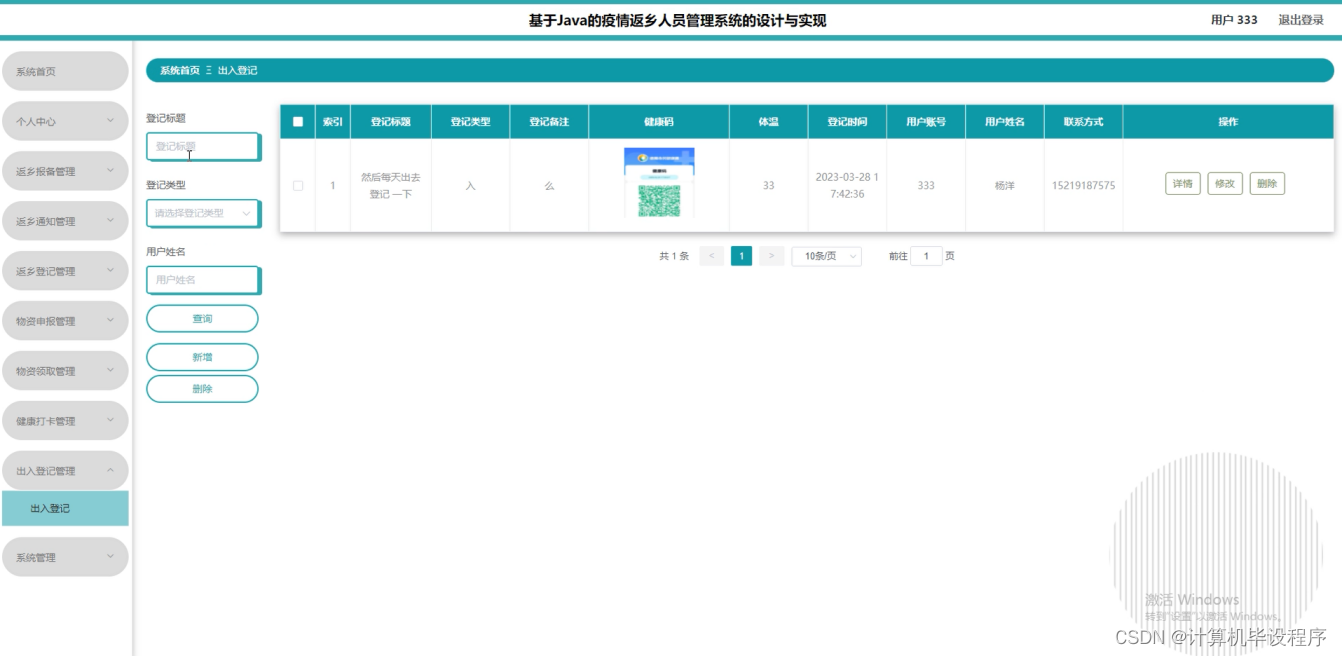1342x656 pixels.
Task: Select the 系统首页 sidebar menu item
Action: point(66,70)
